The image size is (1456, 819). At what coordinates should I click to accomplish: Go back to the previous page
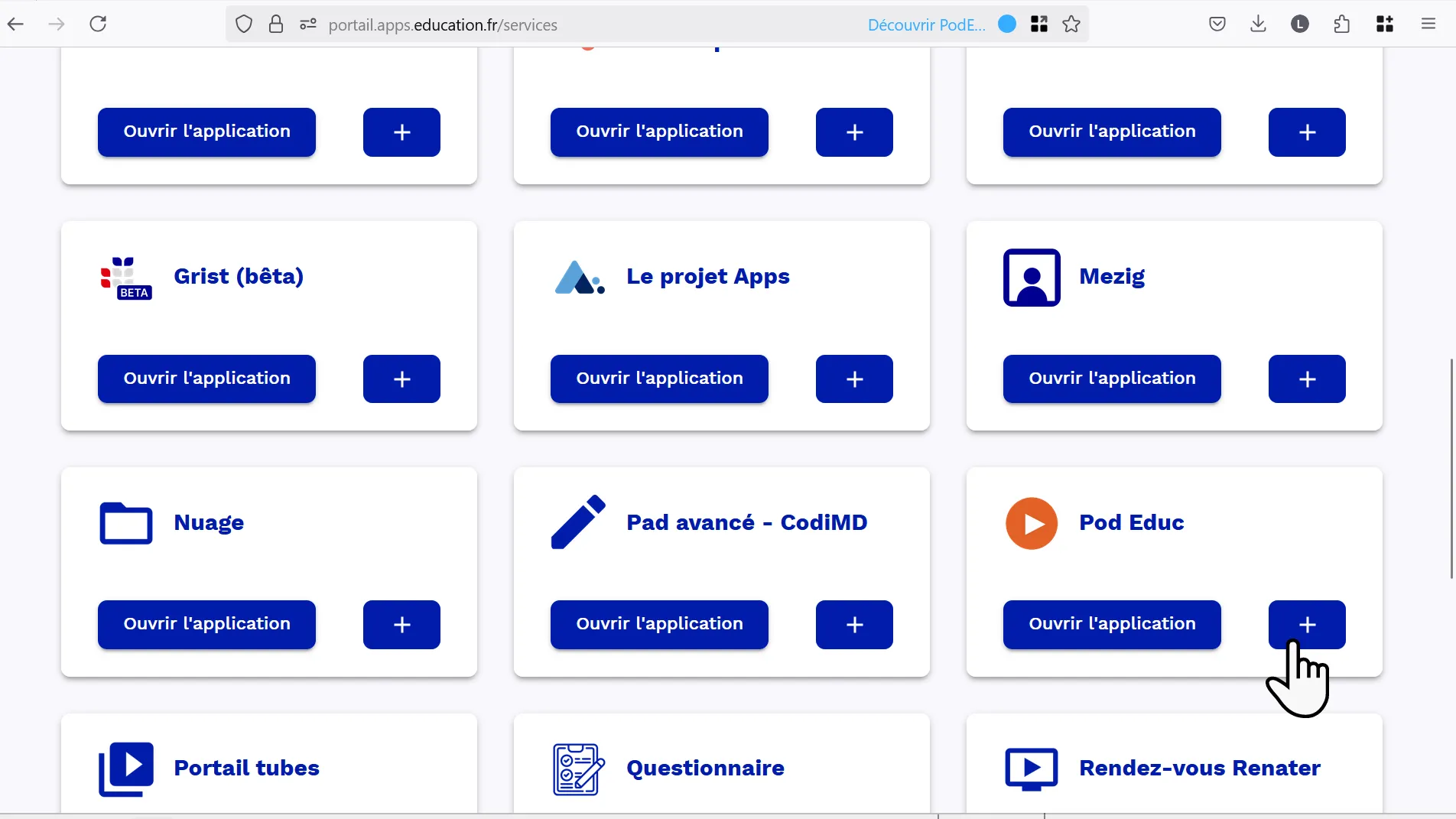pos(15,24)
